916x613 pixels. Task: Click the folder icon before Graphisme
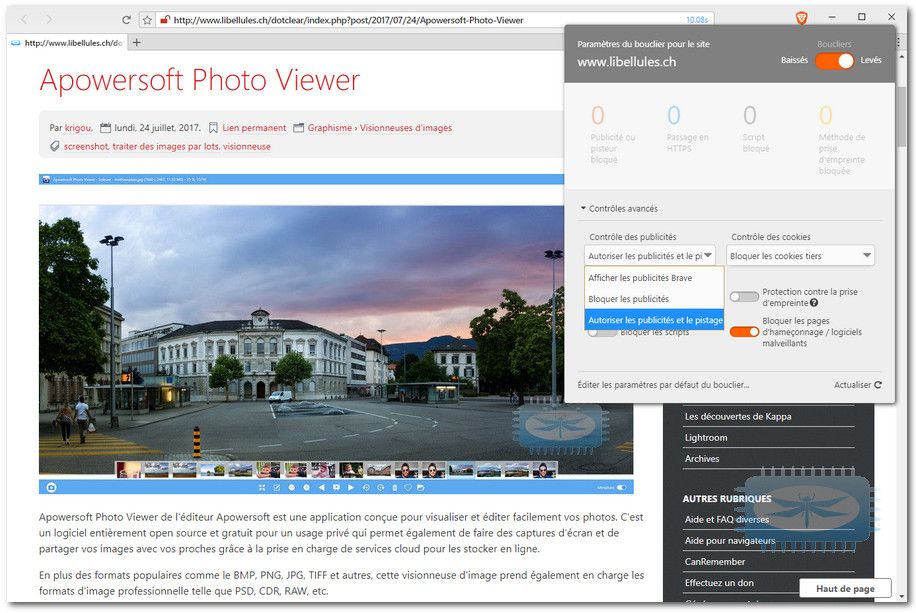coord(299,127)
